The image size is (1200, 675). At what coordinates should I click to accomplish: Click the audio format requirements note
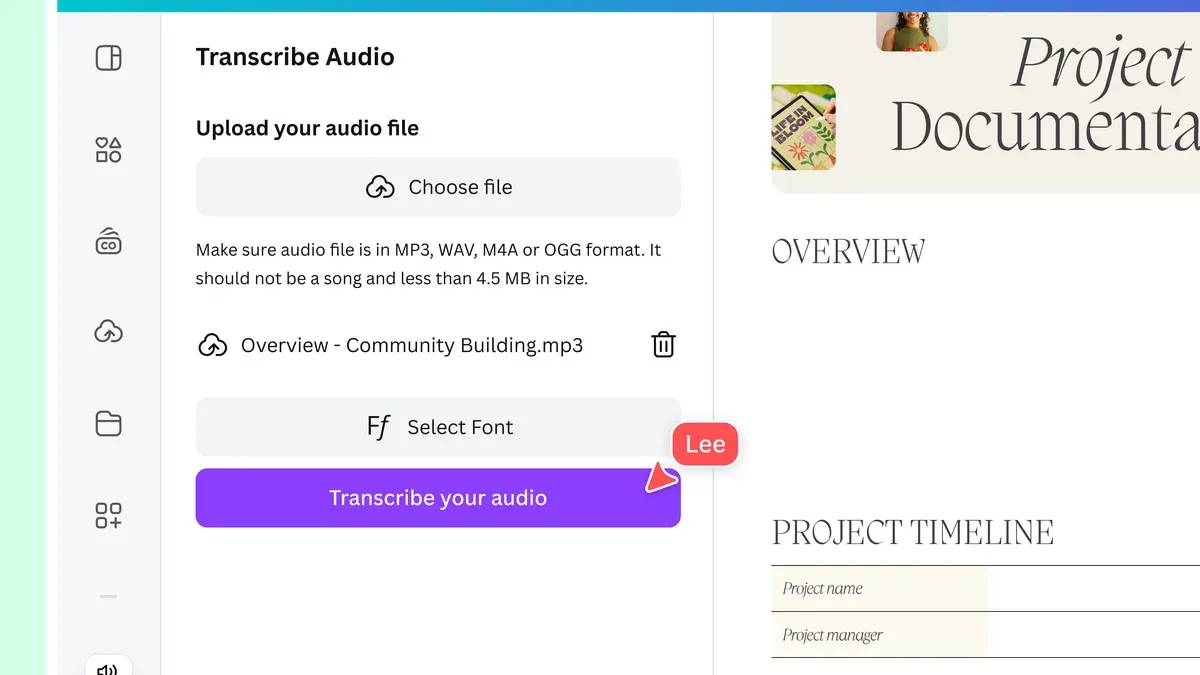[x=428, y=264]
